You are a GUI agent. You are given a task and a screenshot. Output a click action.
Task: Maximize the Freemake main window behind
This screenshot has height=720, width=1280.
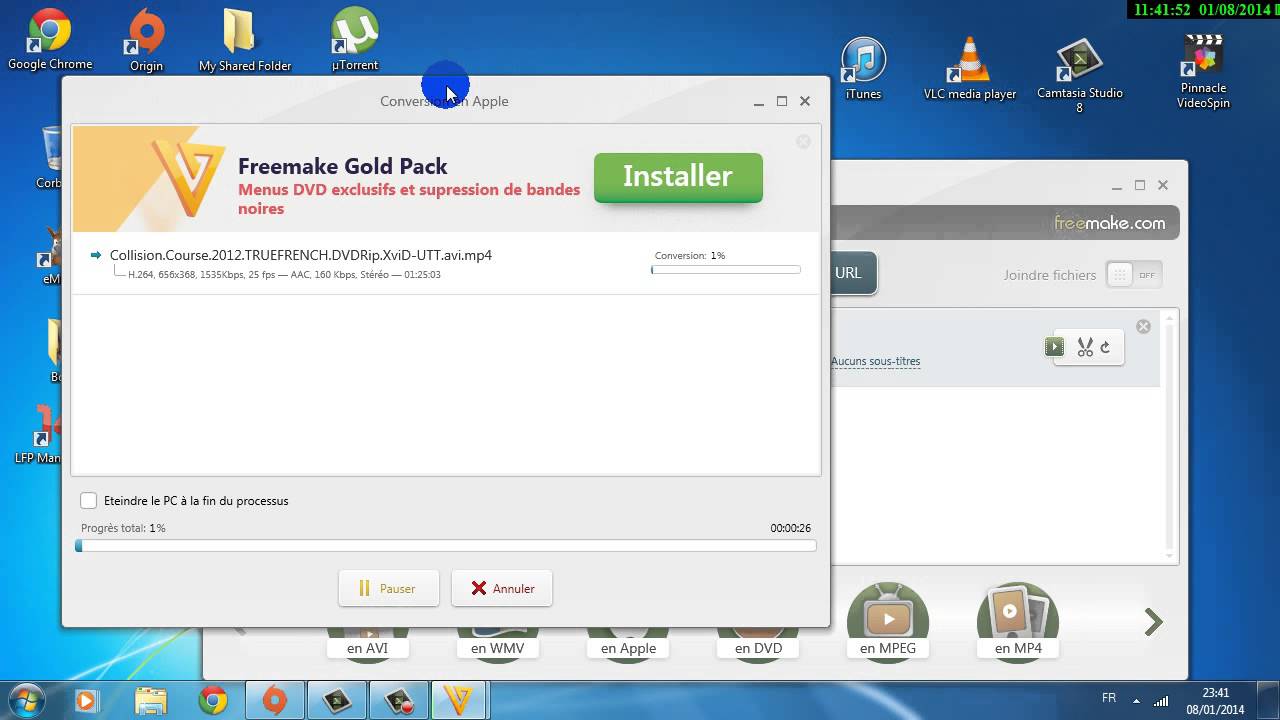point(1140,185)
